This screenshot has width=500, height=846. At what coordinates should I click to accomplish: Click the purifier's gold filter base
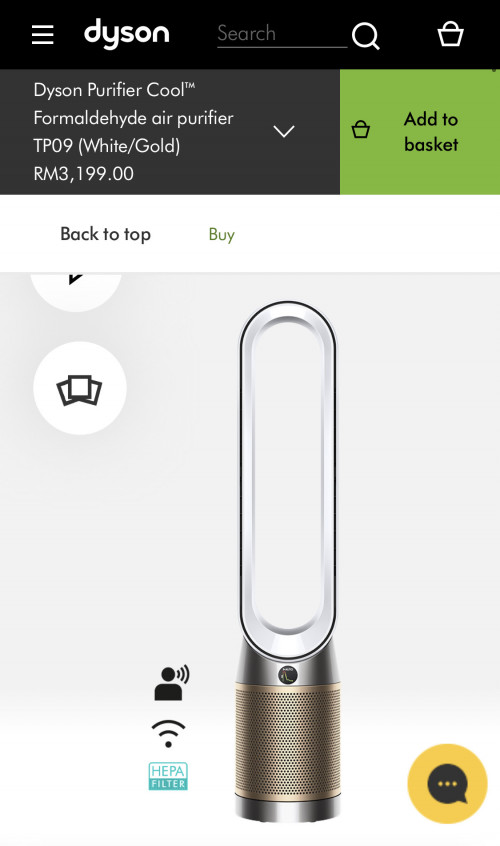(288, 742)
